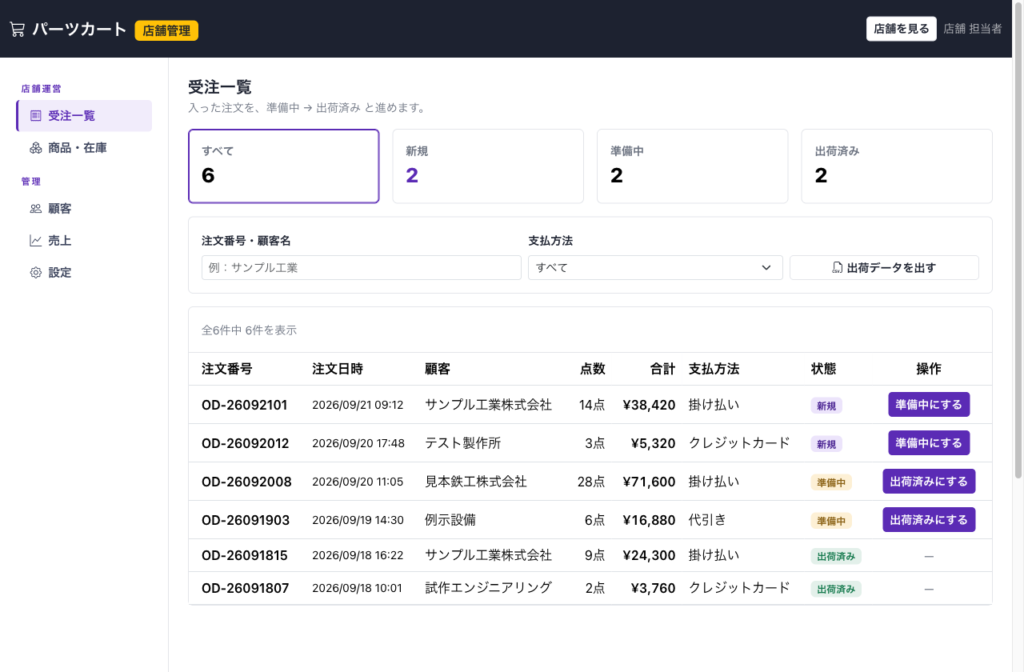The image size is (1024, 672).
Task: Click the 新規 status badge of OD-26092101
Action: [x=826, y=406]
